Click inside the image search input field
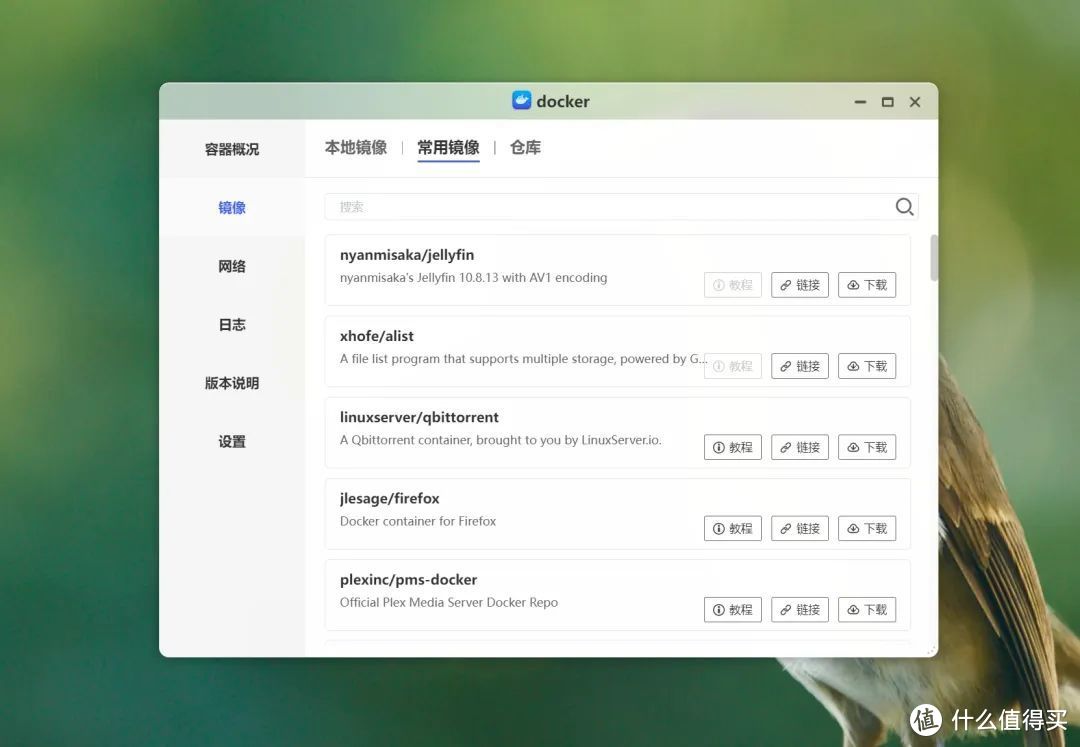This screenshot has height=747, width=1080. (x=600, y=206)
